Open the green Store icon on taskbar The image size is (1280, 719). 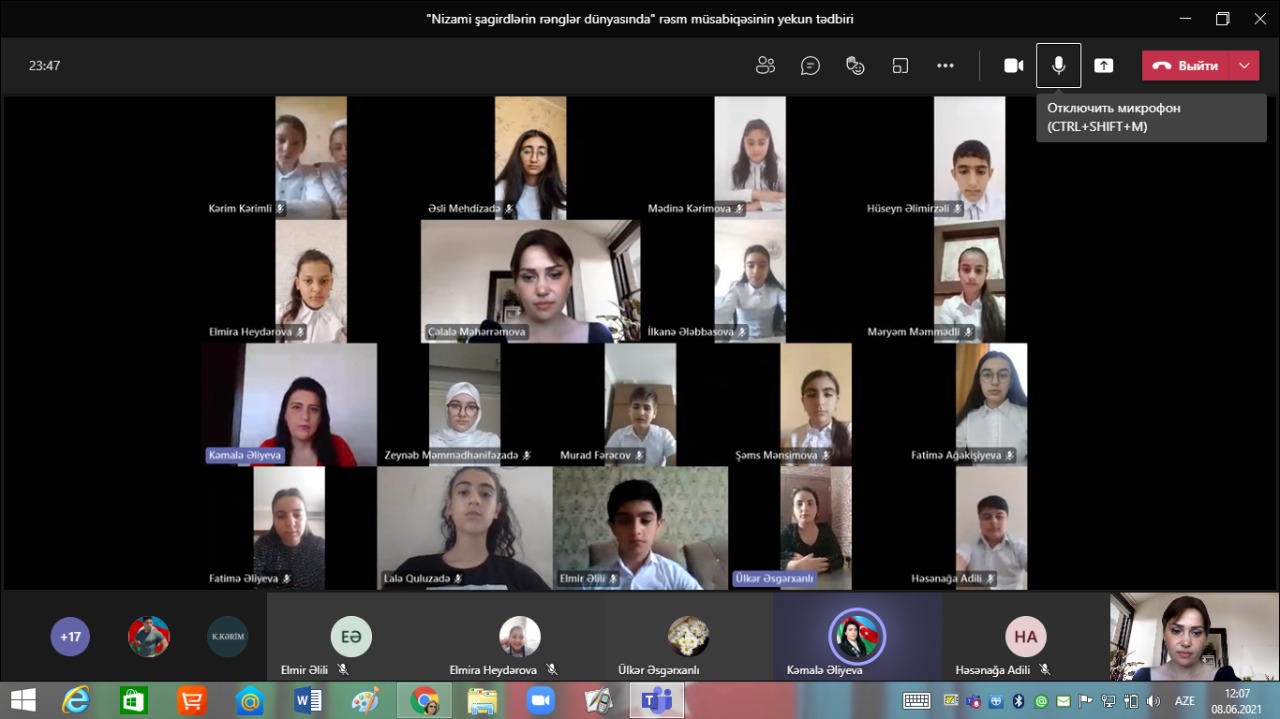tap(134, 700)
